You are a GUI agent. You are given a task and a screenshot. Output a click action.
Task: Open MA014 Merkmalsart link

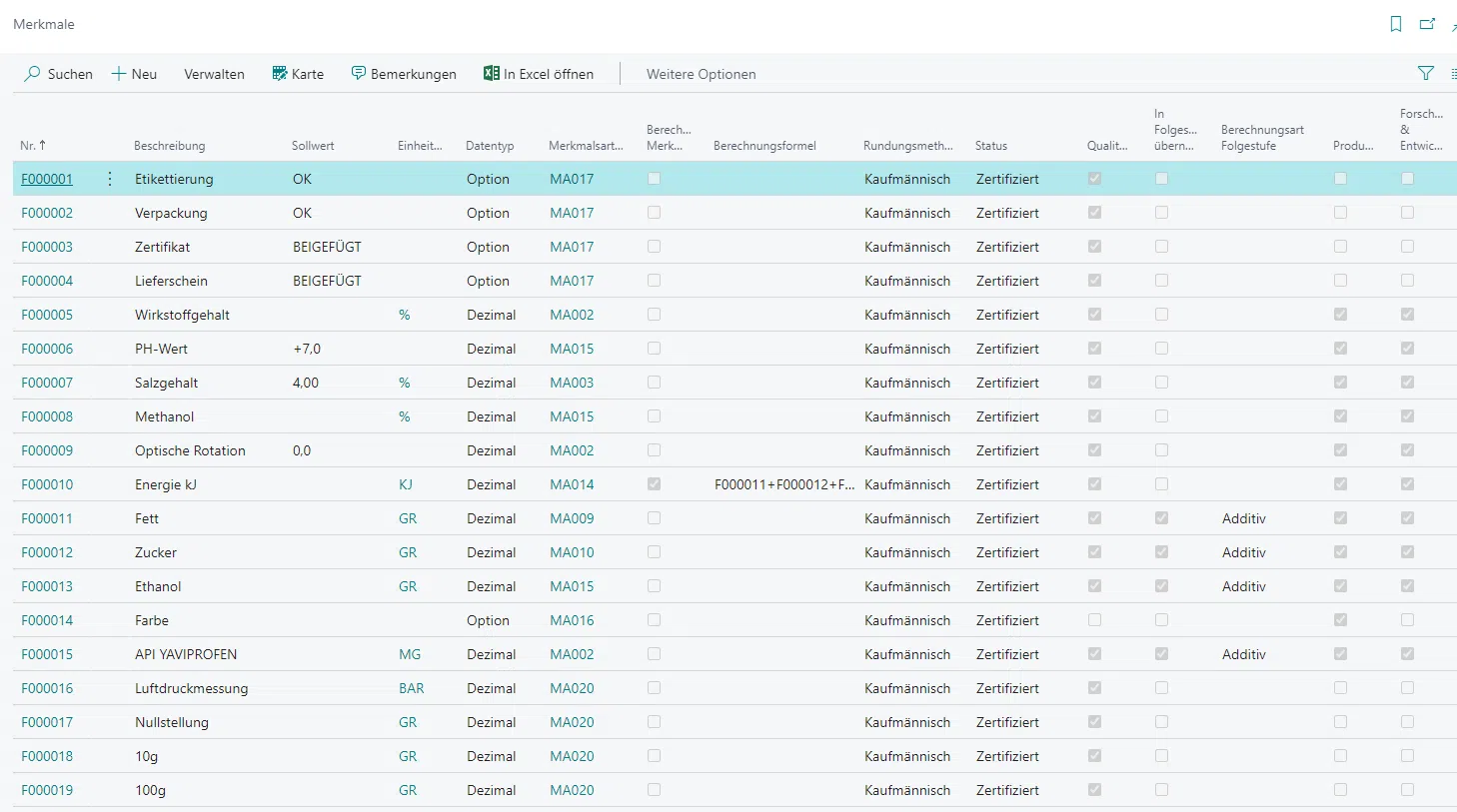(572, 484)
